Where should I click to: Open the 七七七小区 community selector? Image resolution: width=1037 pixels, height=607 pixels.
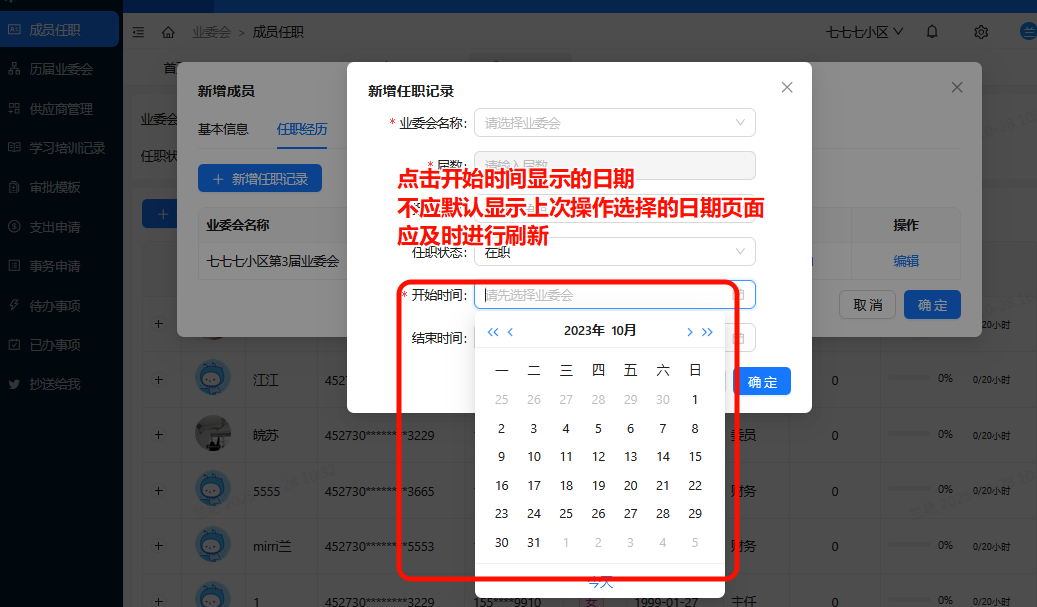[864, 32]
